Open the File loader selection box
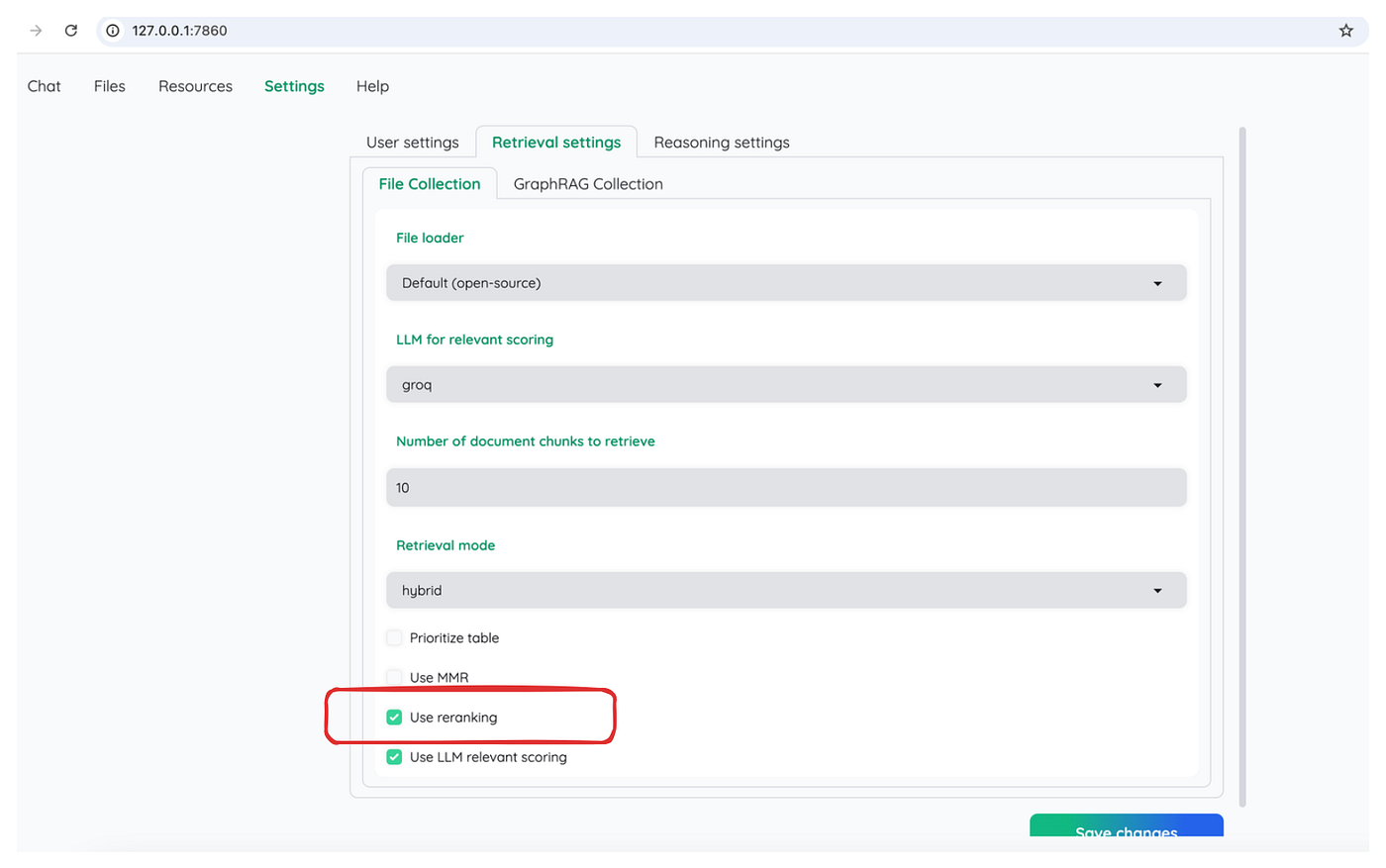The image size is (1386, 868). (x=787, y=282)
